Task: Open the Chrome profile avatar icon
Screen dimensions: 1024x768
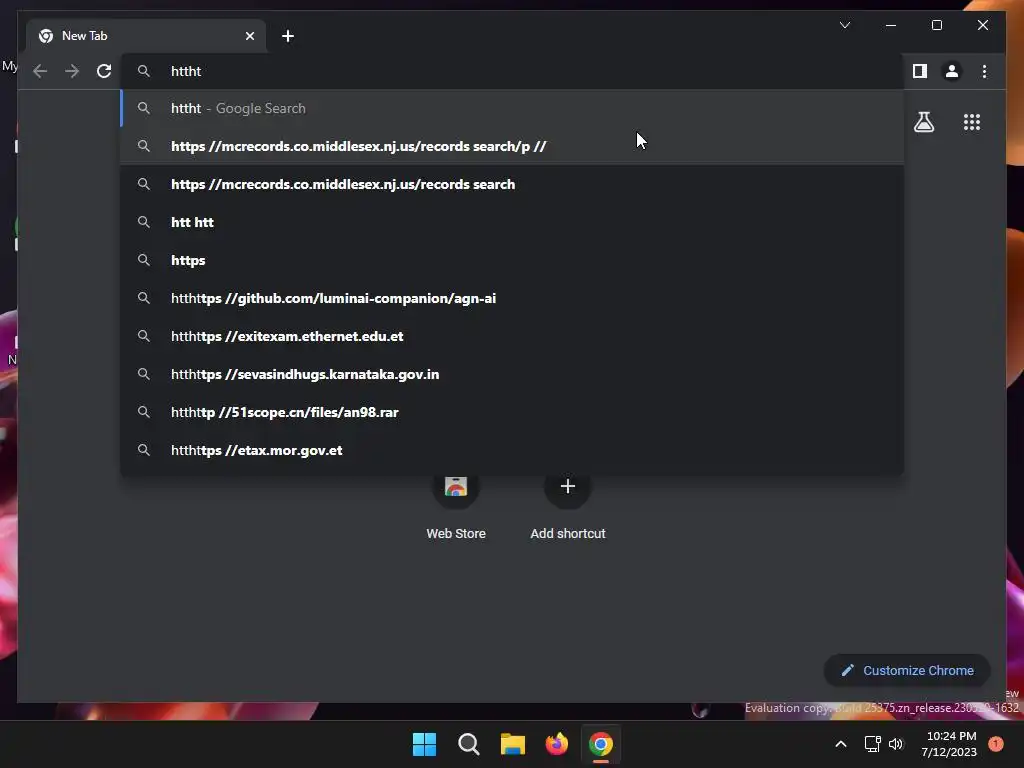Action: click(952, 71)
